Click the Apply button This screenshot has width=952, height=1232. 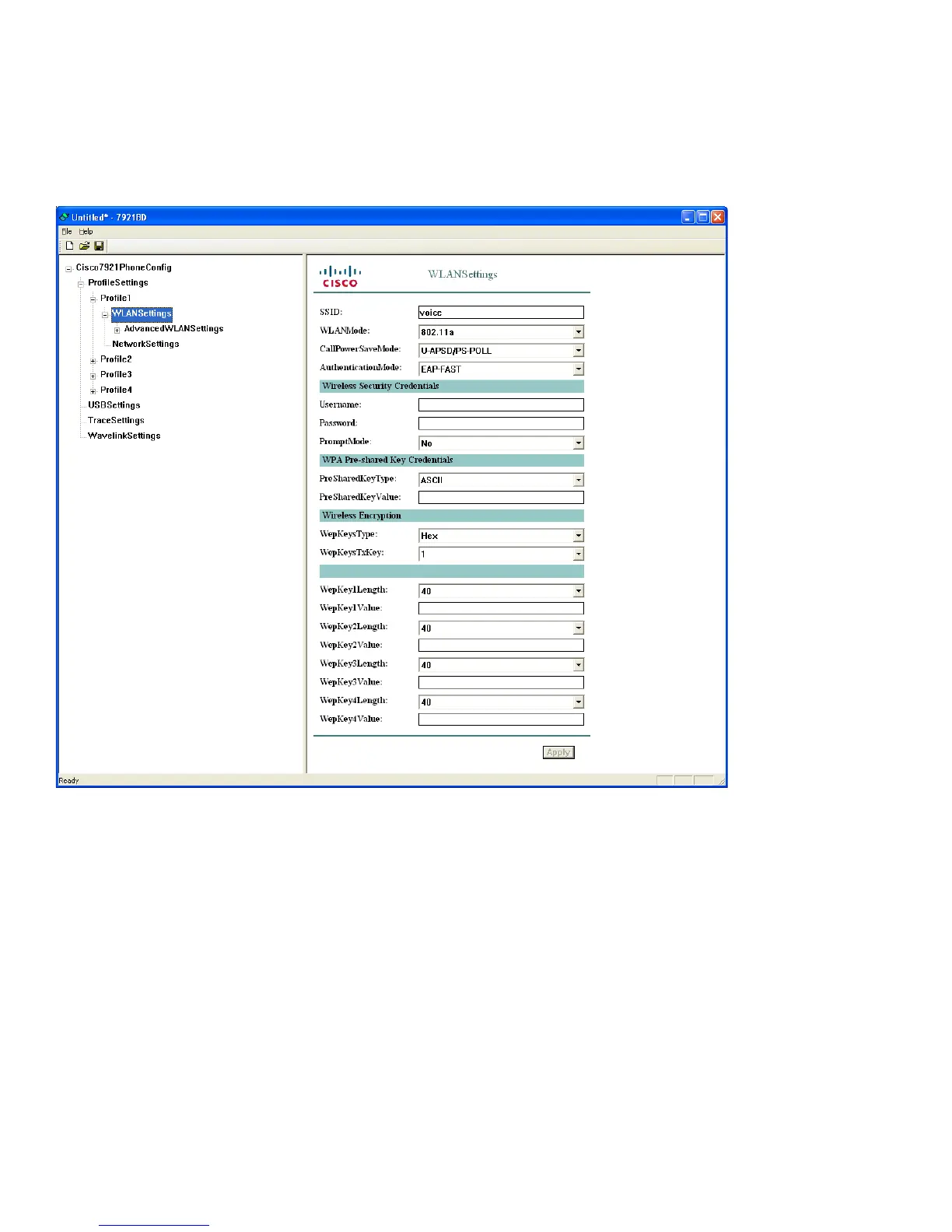(558, 752)
